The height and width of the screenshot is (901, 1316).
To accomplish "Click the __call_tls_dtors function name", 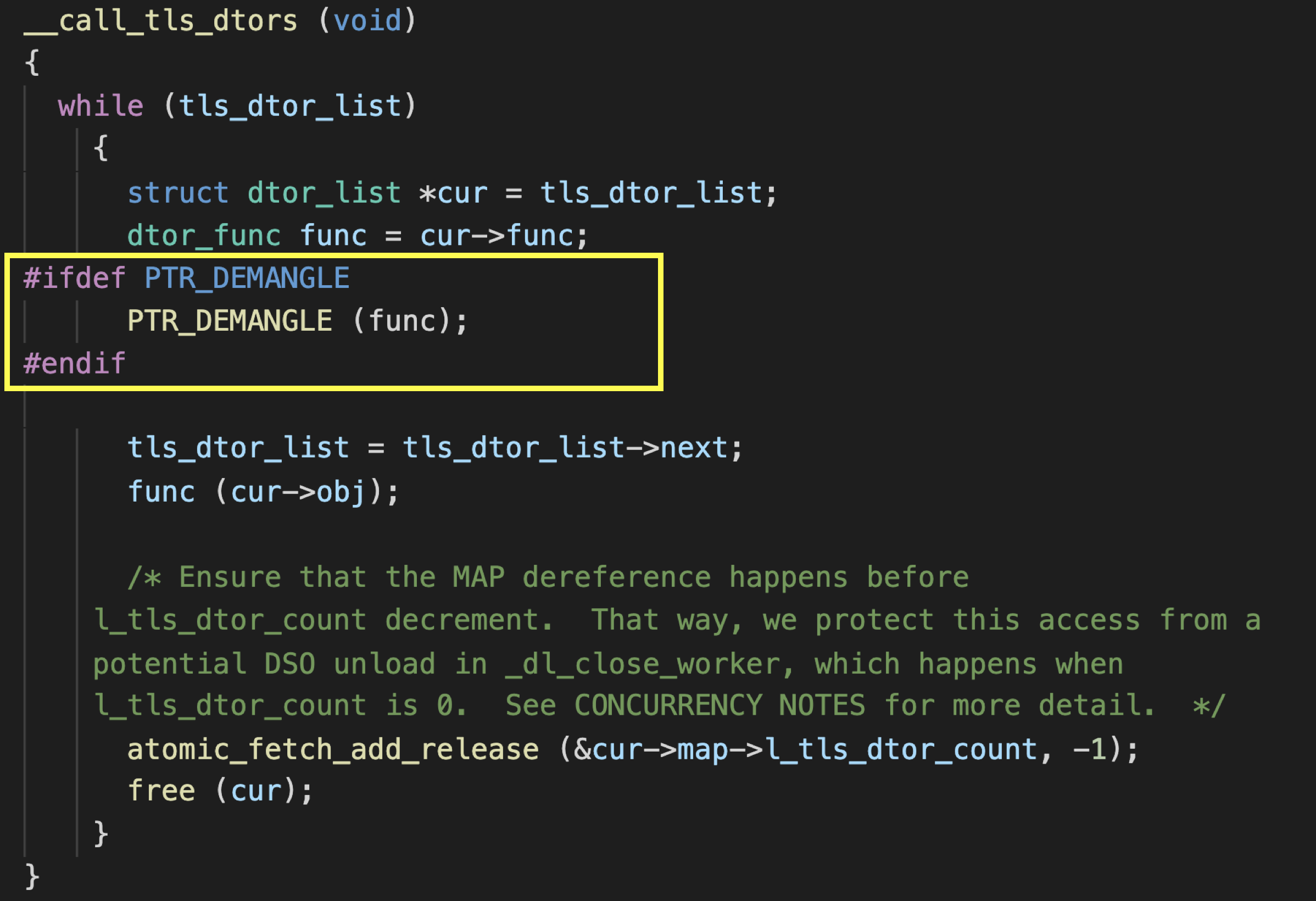I will coord(161,21).
